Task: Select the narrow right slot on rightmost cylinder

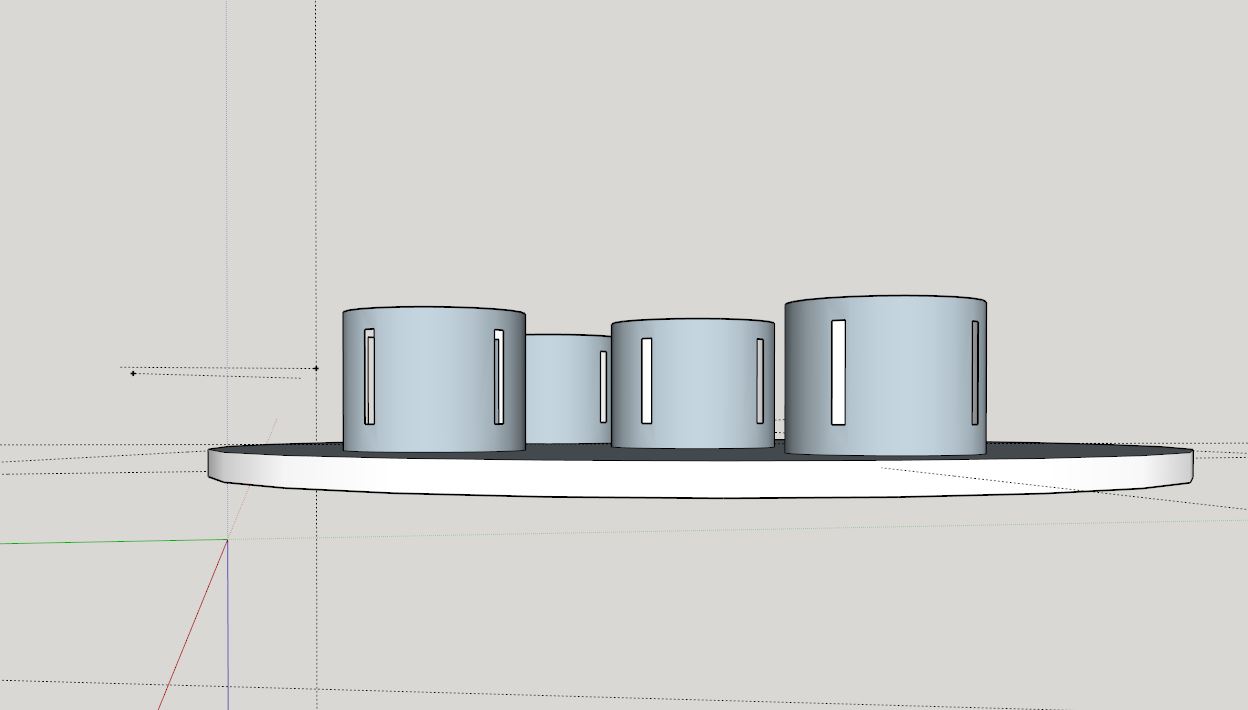Action: 975,372
